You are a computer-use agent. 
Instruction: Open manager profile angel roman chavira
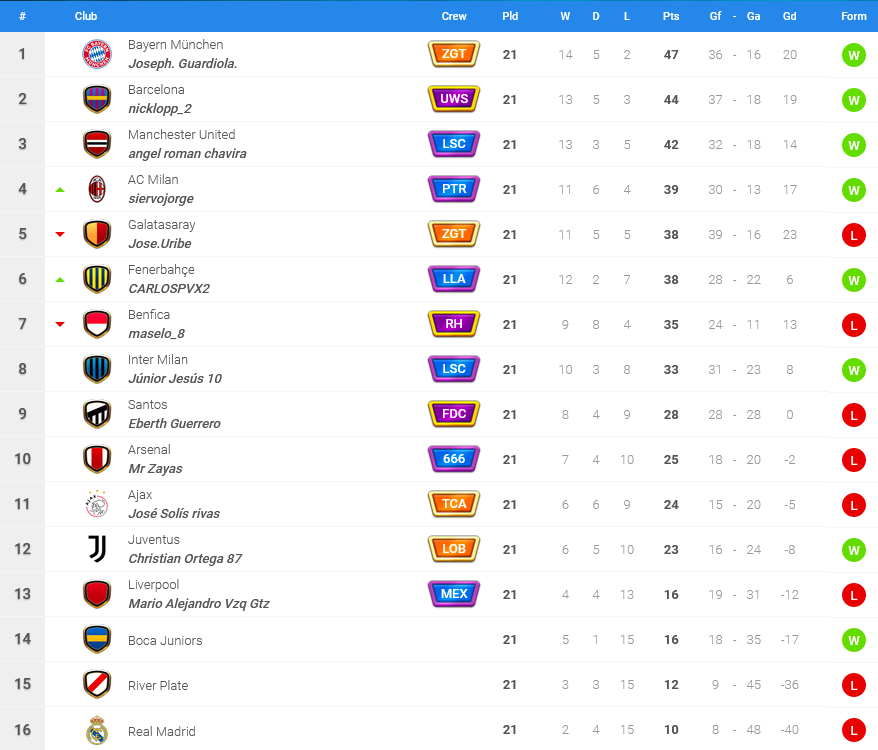(187, 153)
